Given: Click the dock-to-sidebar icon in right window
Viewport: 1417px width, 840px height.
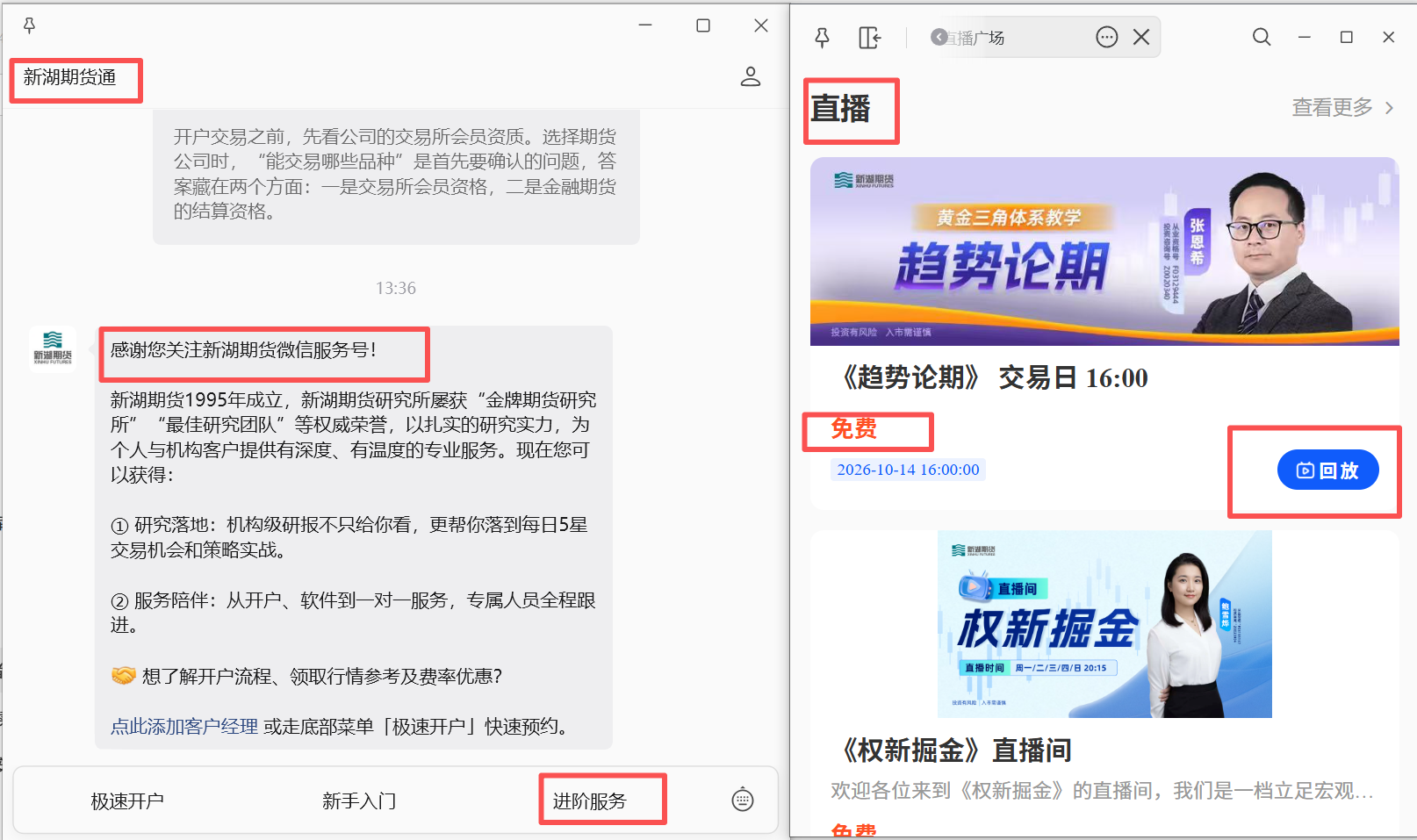Looking at the screenshot, I should coord(869,38).
